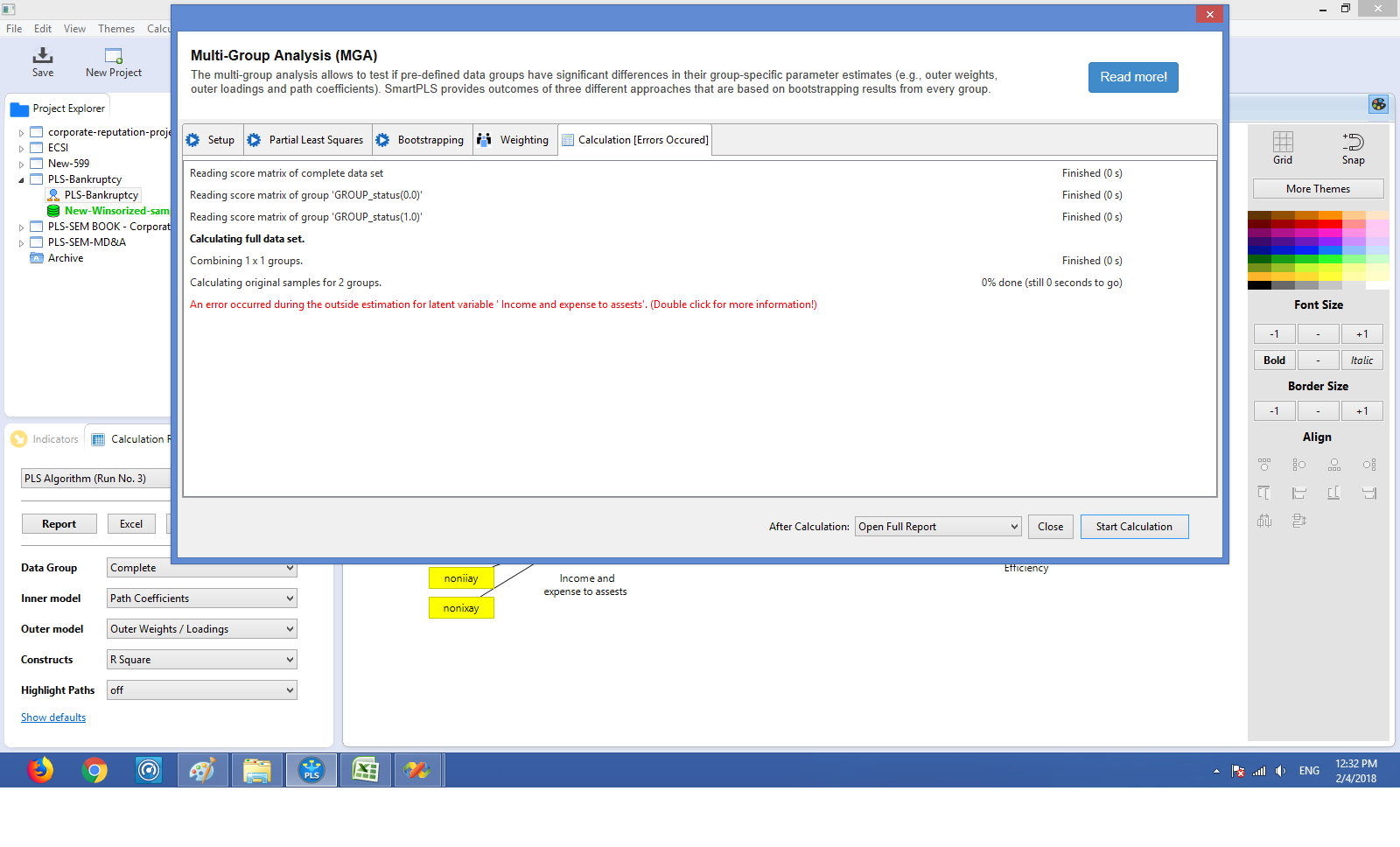
Task: Show hidden system tray icons
Action: (1216, 771)
